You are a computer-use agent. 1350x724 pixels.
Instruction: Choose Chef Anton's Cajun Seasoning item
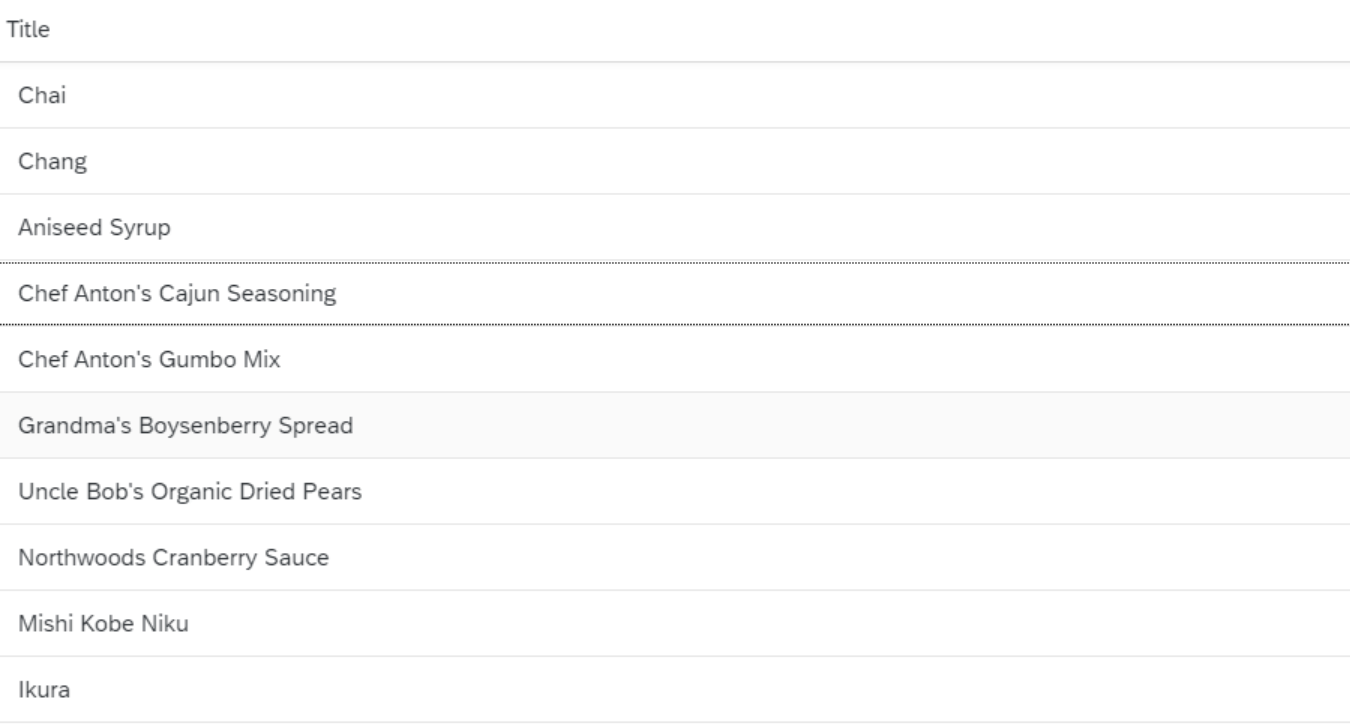tap(675, 293)
